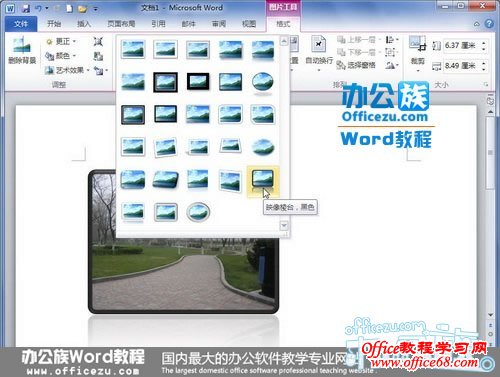Select the Picture Tools Format (格式) tab
This screenshot has width=500, height=377.
tap(283, 24)
